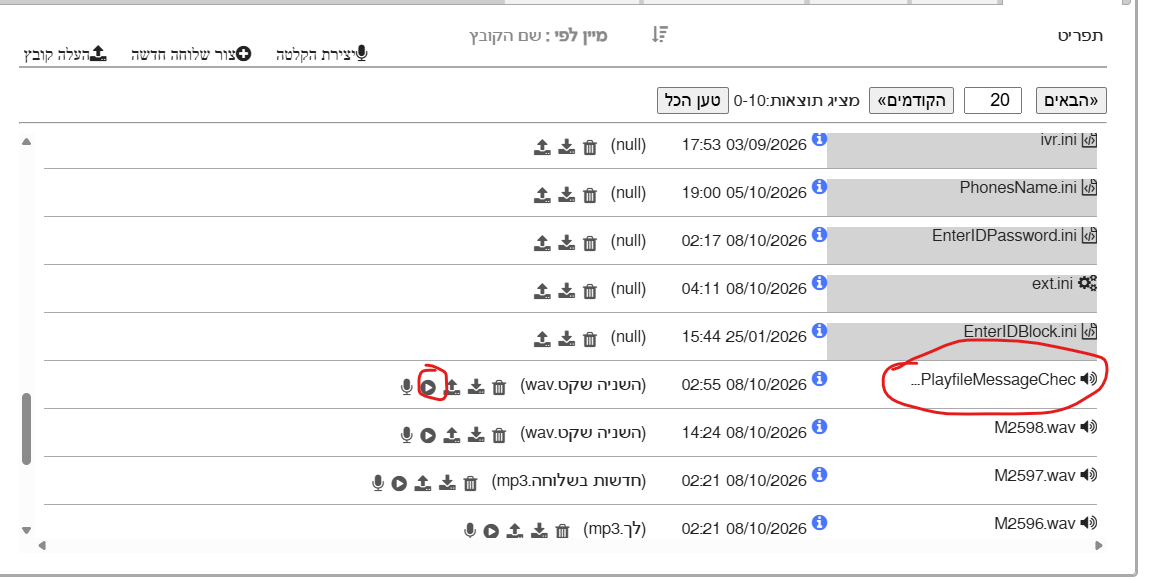Delete the M2597.wav file

(x=470, y=483)
